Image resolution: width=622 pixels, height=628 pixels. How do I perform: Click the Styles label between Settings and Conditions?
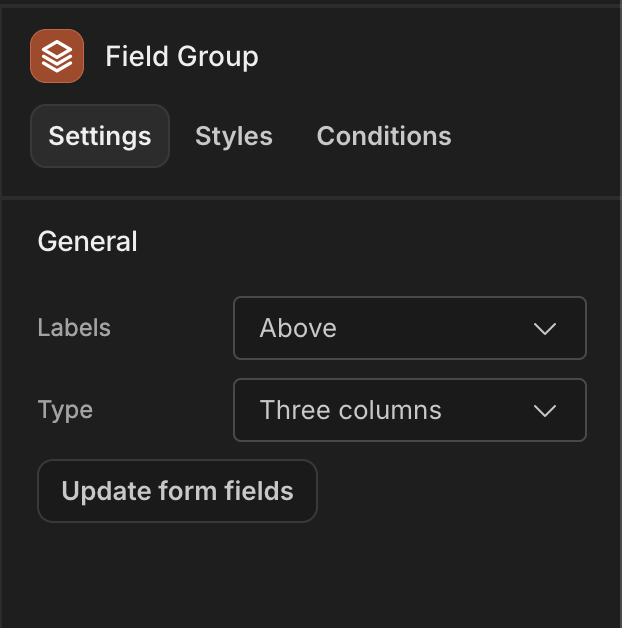(x=234, y=136)
